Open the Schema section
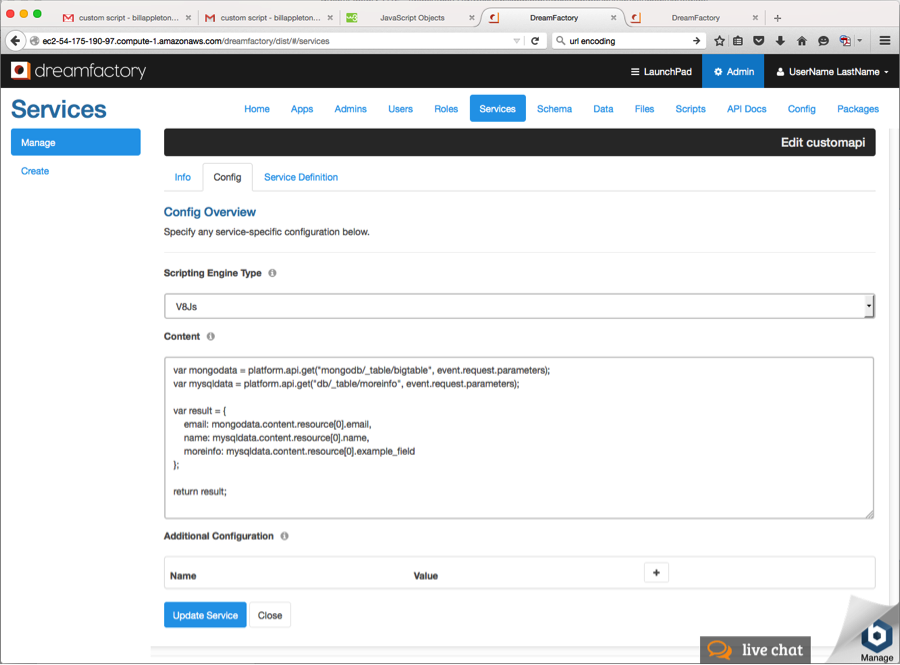 click(x=554, y=109)
